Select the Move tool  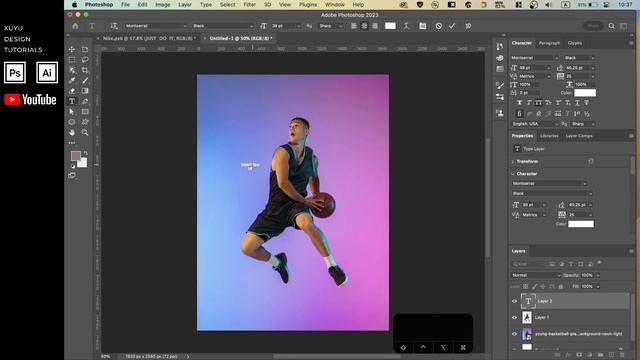coord(72,49)
